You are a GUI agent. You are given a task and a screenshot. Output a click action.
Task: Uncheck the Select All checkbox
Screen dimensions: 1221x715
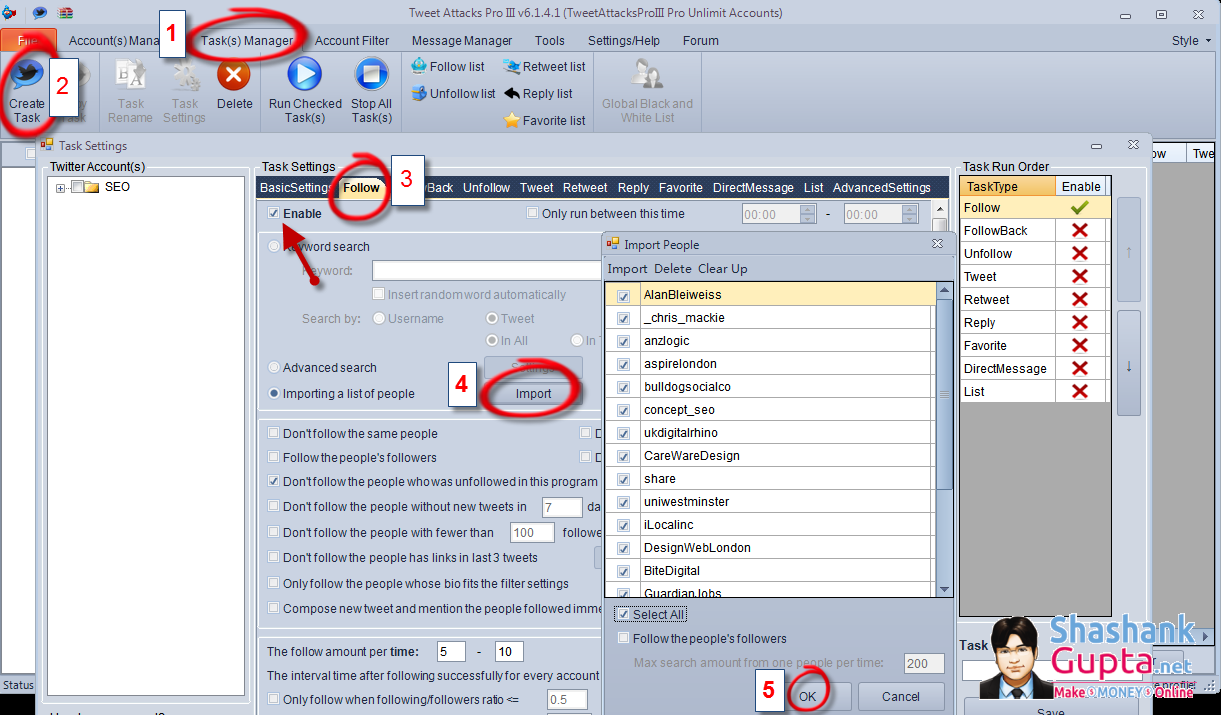[x=624, y=615]
